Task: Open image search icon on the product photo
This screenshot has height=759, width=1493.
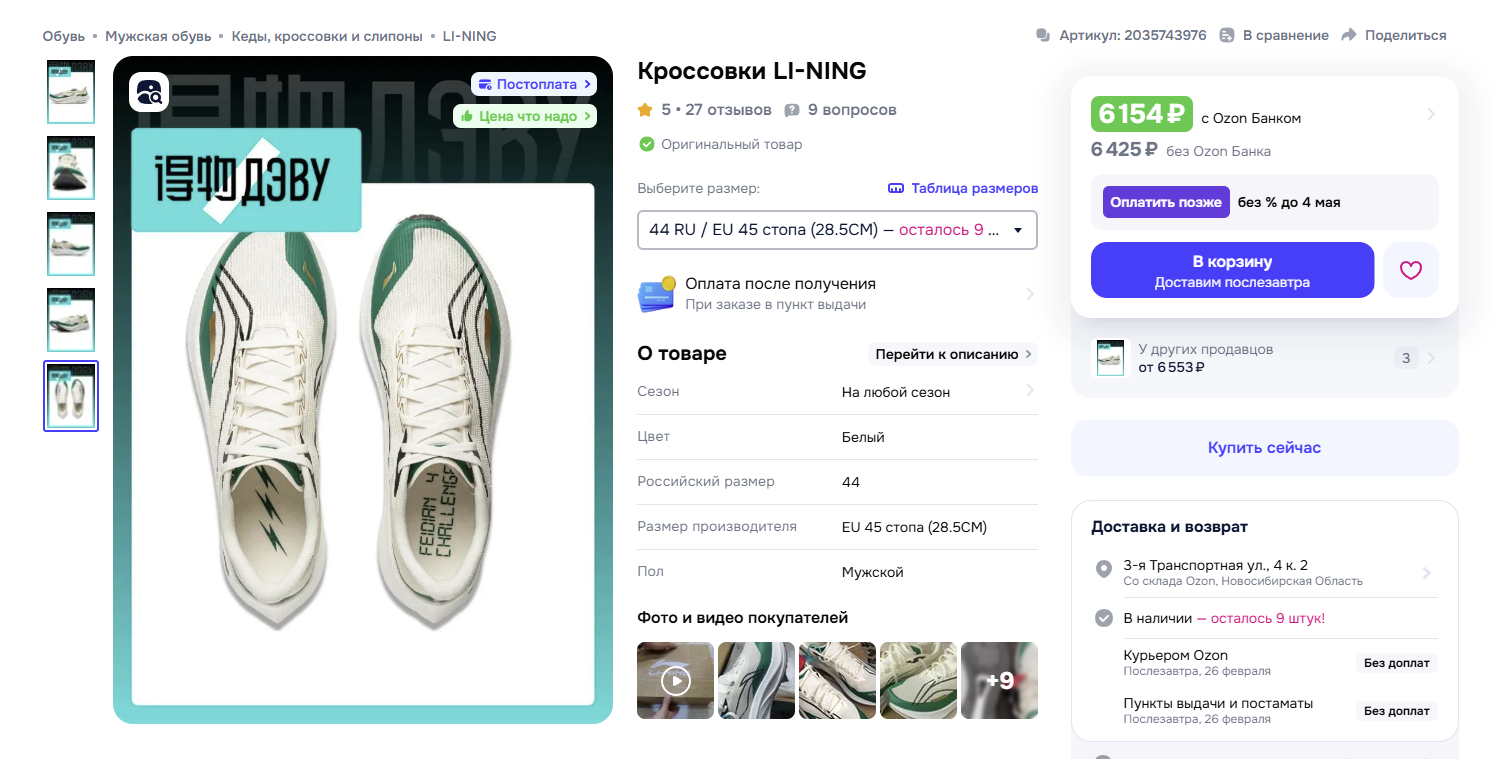Action: (149, 92)
